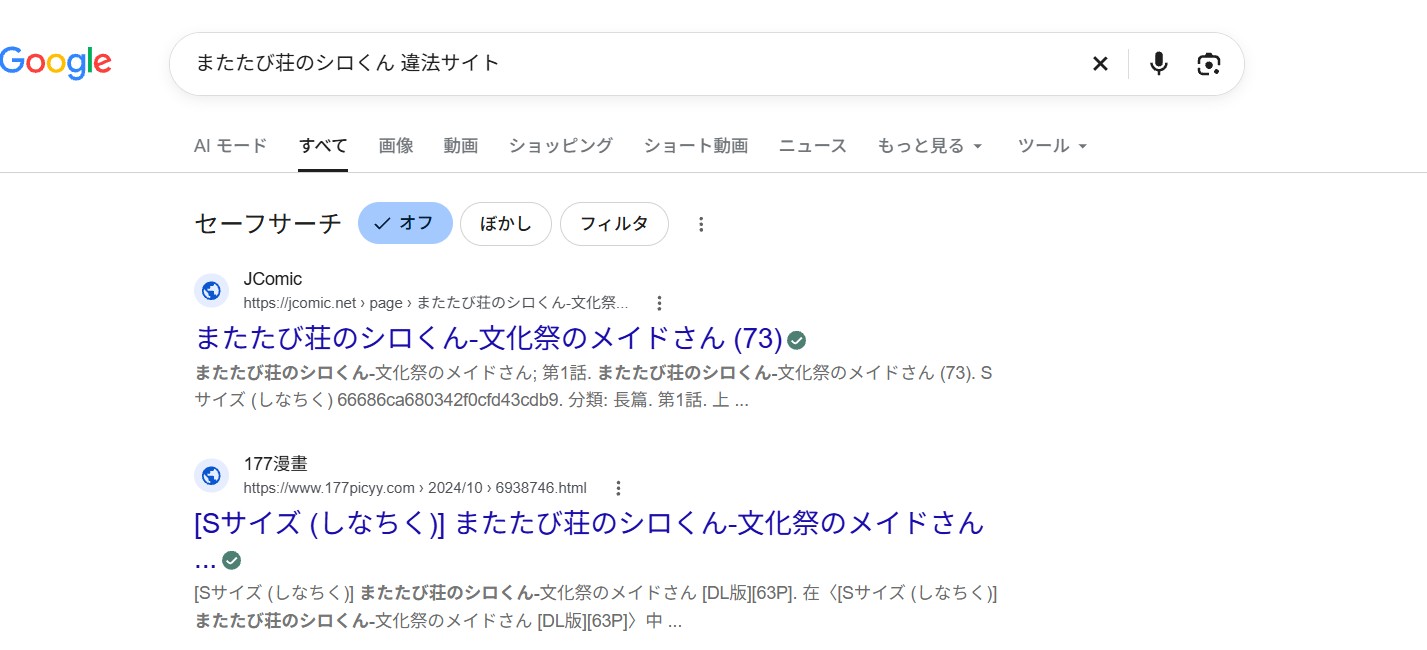Set SafeSearch to オフ
1427x650 pixels.
click(405, 223)
